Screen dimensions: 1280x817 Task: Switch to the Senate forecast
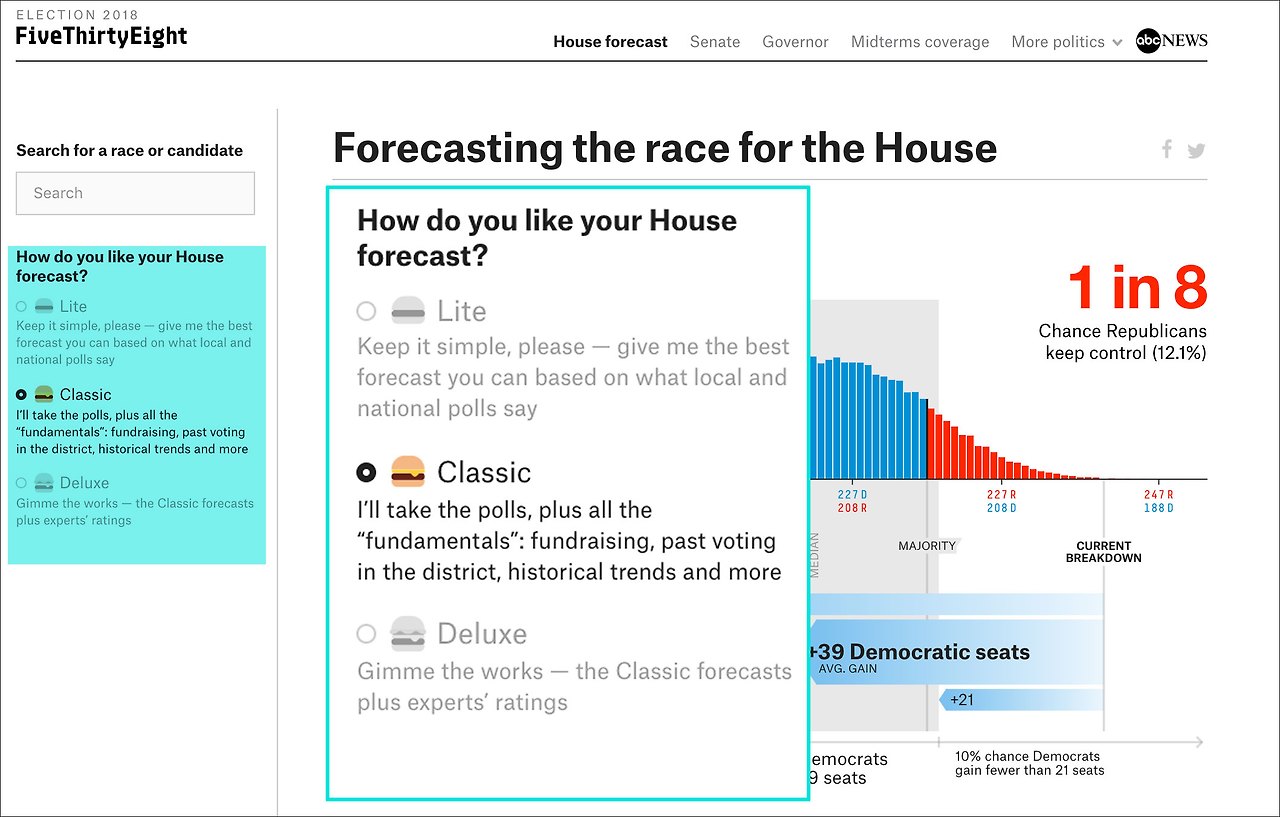click(714, 42)
